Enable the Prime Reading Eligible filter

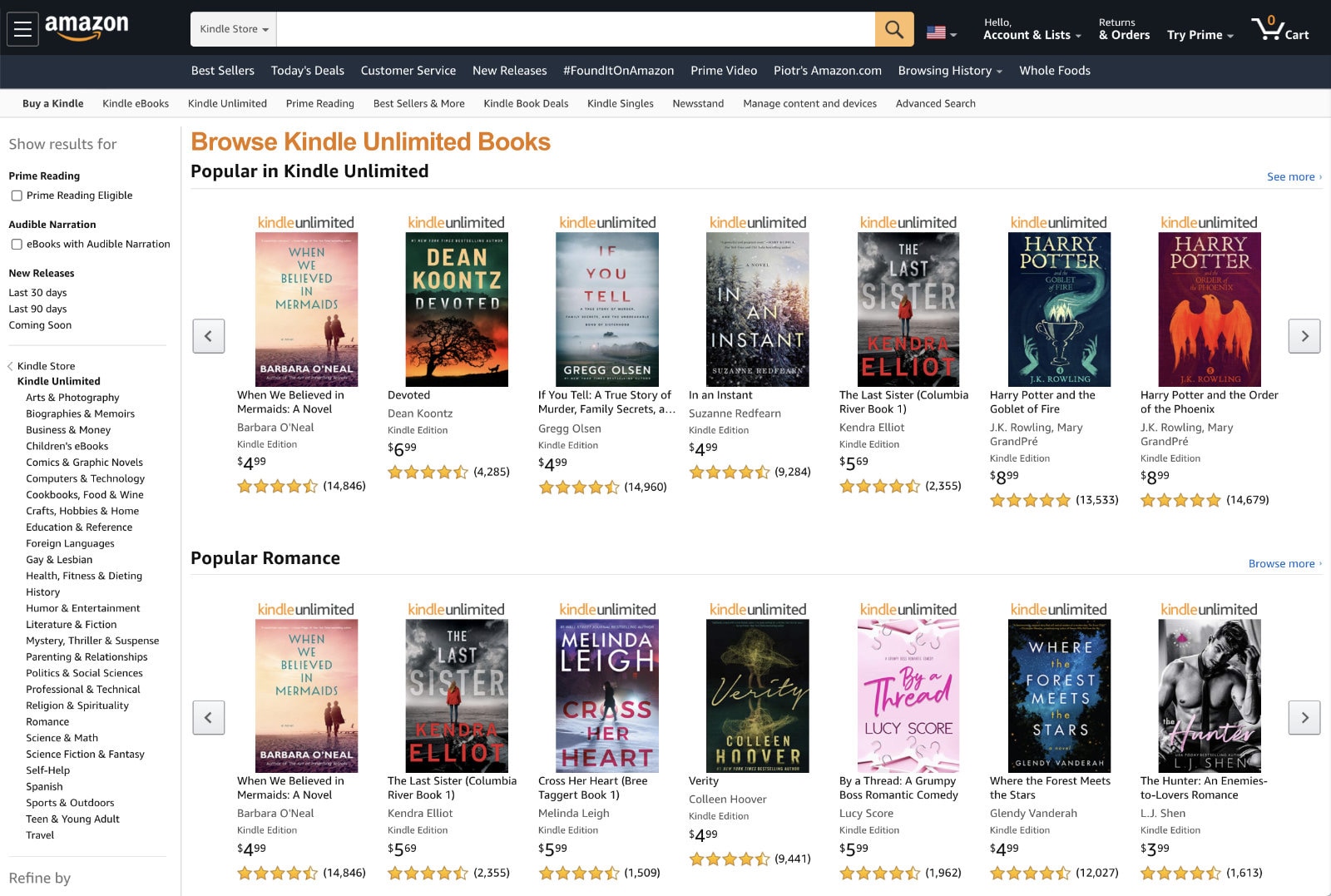pos(17,196)
